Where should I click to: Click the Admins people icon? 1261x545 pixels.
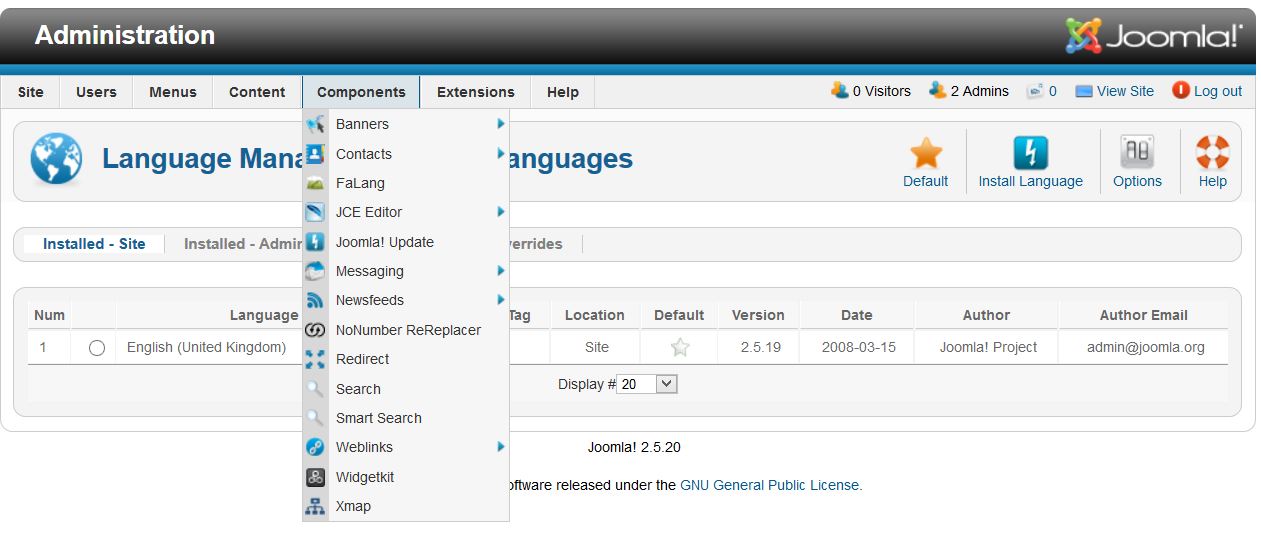(x=938, y=90)
